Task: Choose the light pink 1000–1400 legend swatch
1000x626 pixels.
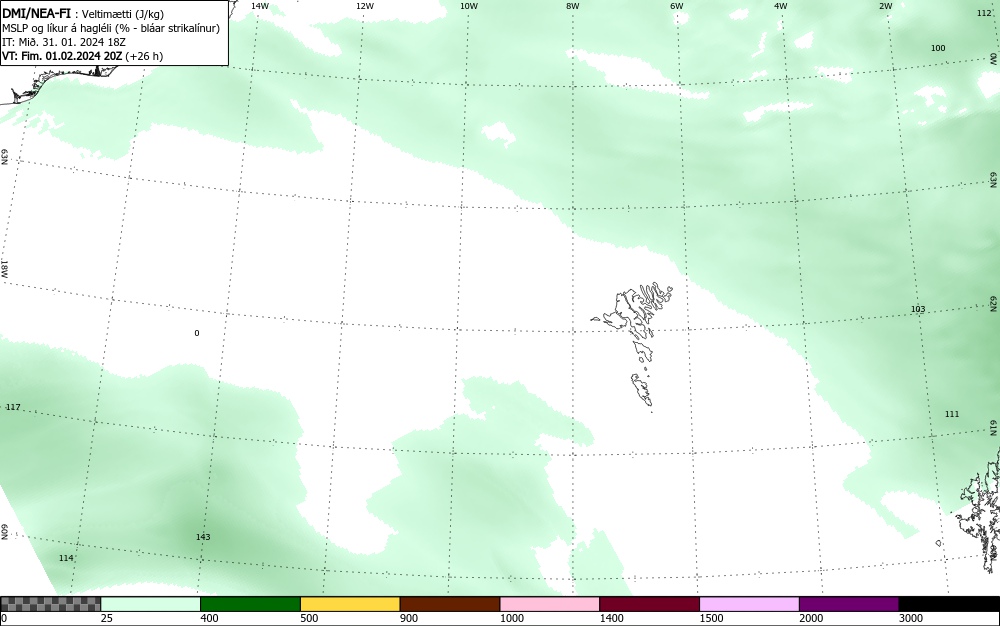Action: click(550, 604)
